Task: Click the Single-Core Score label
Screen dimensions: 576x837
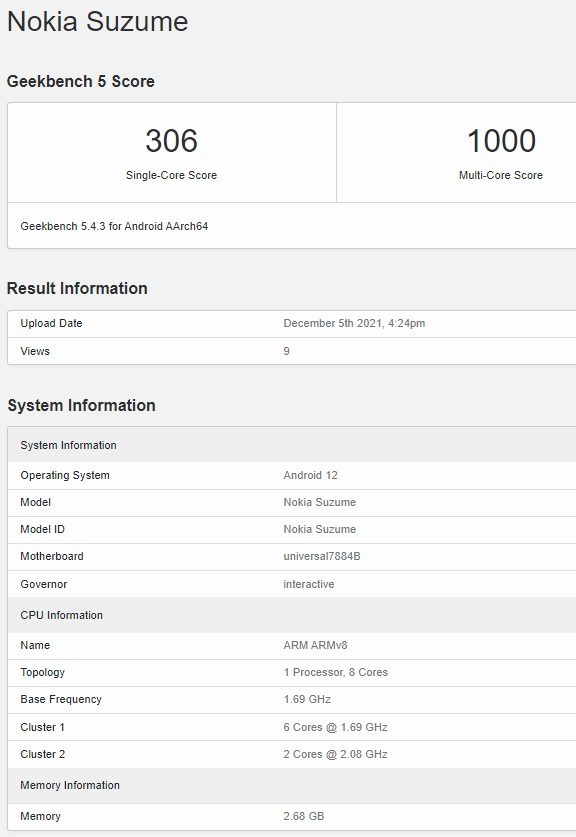Action: [171, 175]
